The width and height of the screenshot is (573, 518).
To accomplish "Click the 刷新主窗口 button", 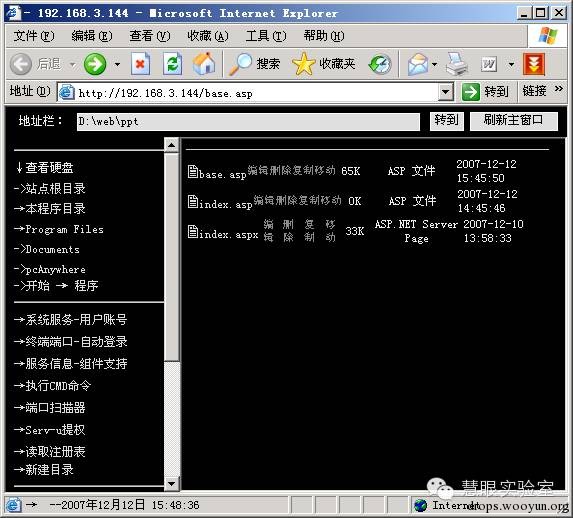I will tap(513, 121).
